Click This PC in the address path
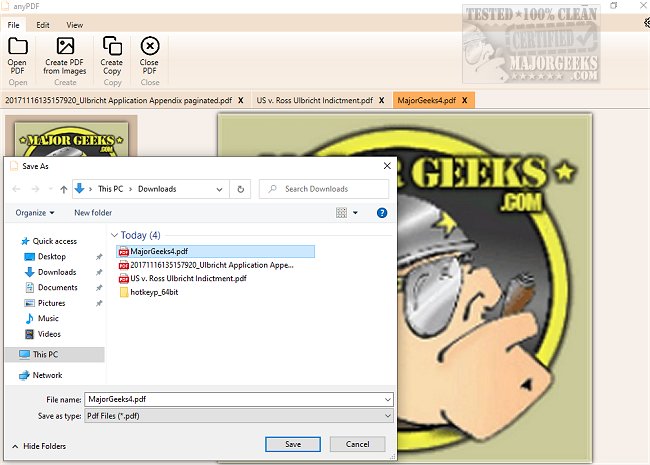 (111, 189)
